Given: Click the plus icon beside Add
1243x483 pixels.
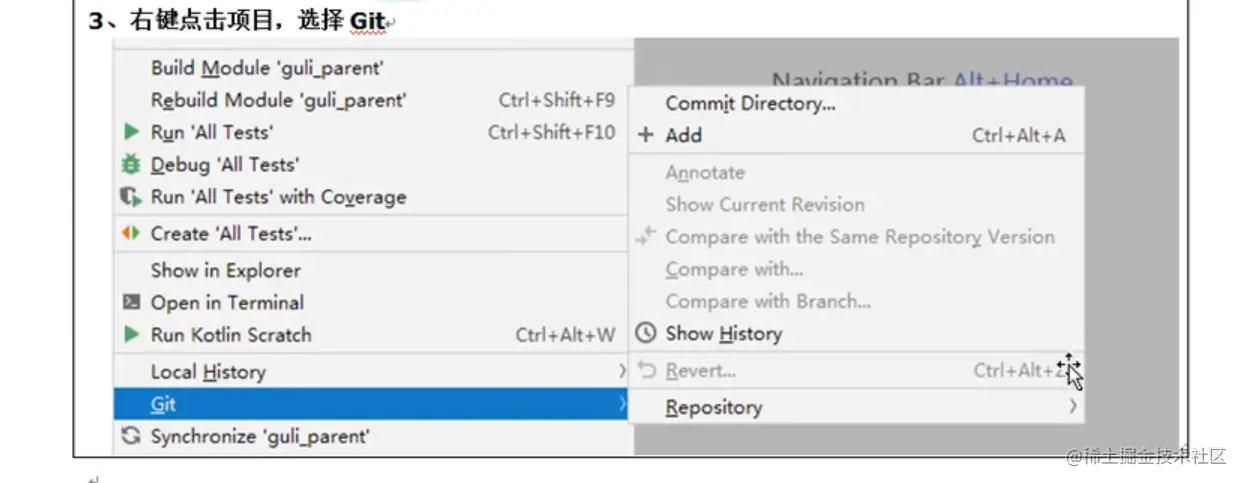Looking at the screenshot, I should [x=646, y=135].
